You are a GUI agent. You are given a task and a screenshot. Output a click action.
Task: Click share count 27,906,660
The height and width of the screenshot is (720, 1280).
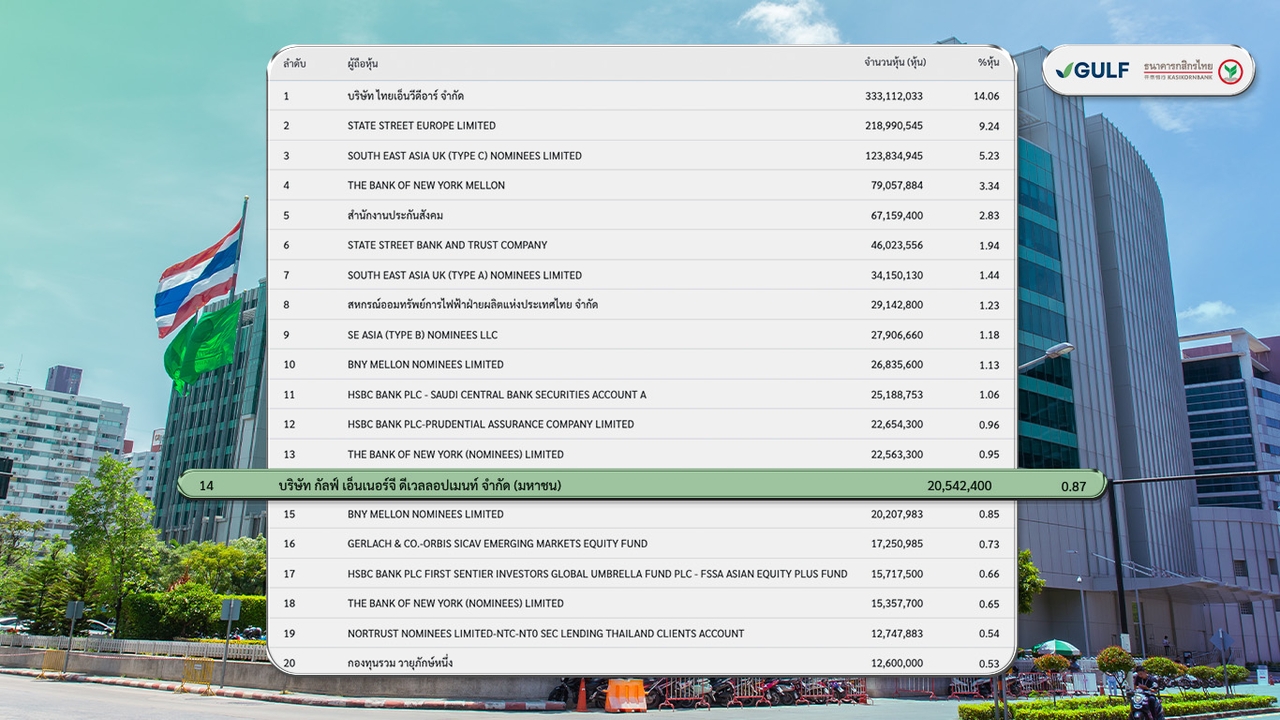tap(897, 335)
